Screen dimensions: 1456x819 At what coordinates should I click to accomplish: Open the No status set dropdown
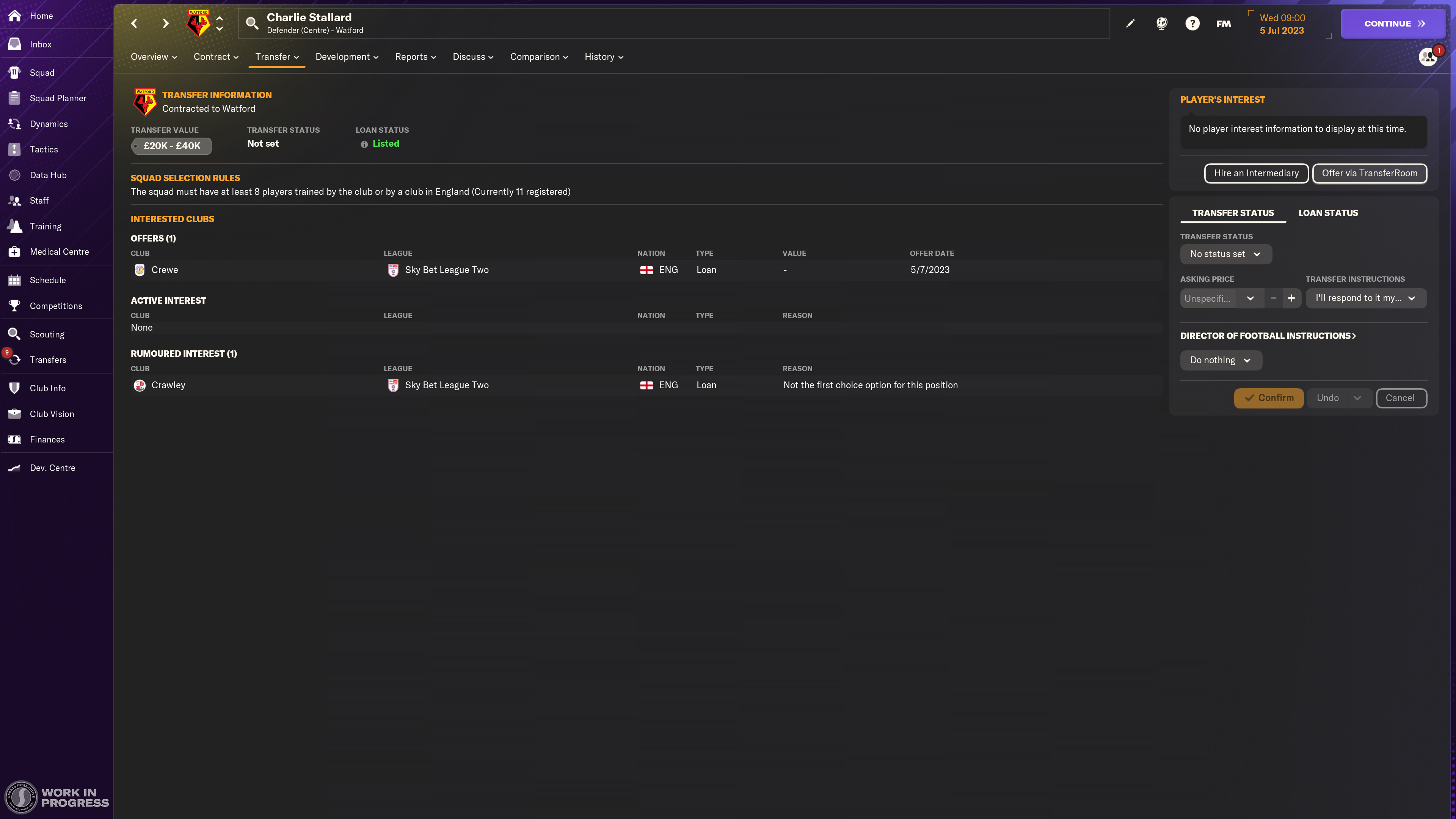point(1225,254)
